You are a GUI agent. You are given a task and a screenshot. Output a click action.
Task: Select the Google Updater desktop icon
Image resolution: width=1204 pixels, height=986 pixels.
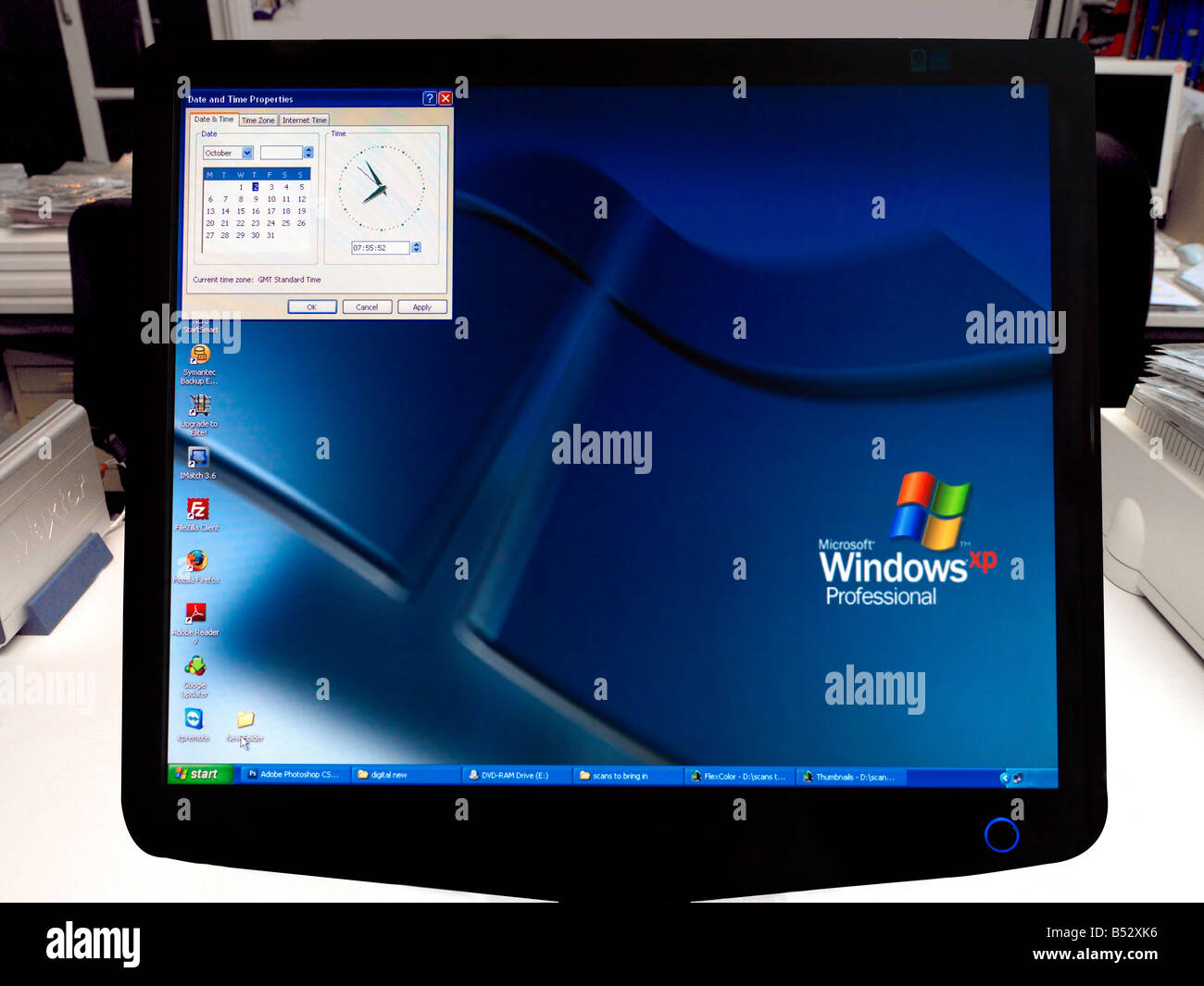click(x=194, y=668)
